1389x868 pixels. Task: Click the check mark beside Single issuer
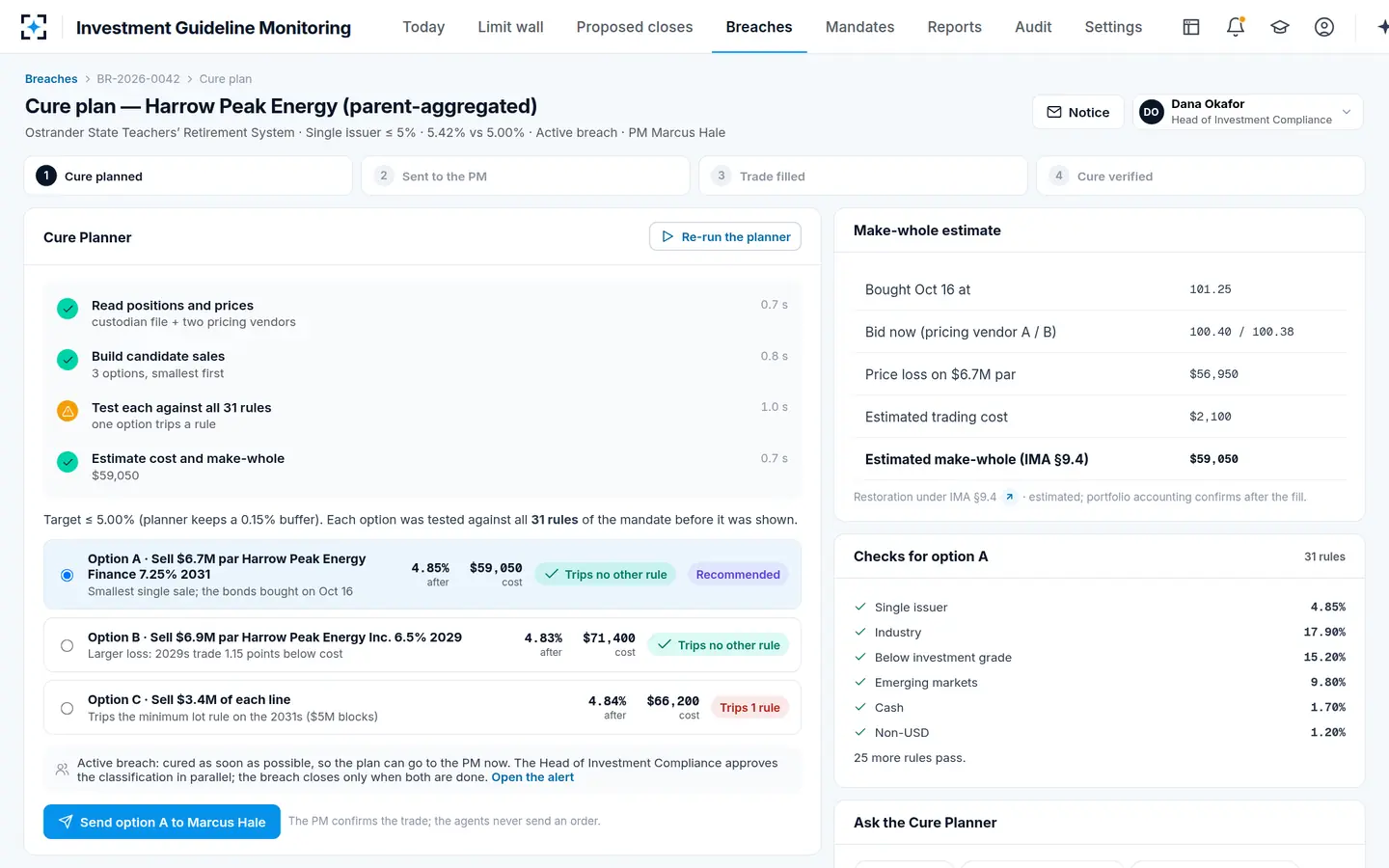pyautogui.click(x=860, y=607)
